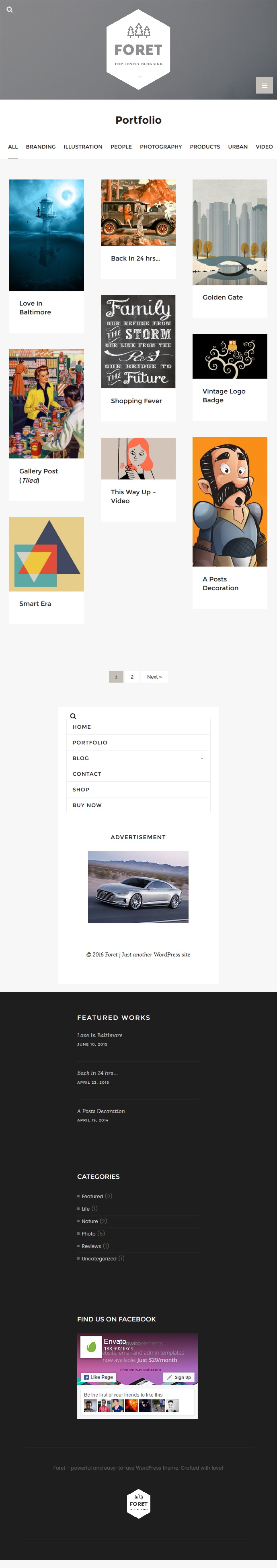Open the hamburger menu button in the header
Image resolution: width=277 pixels, height=1568 pixels.
click(x=264, y=85)
